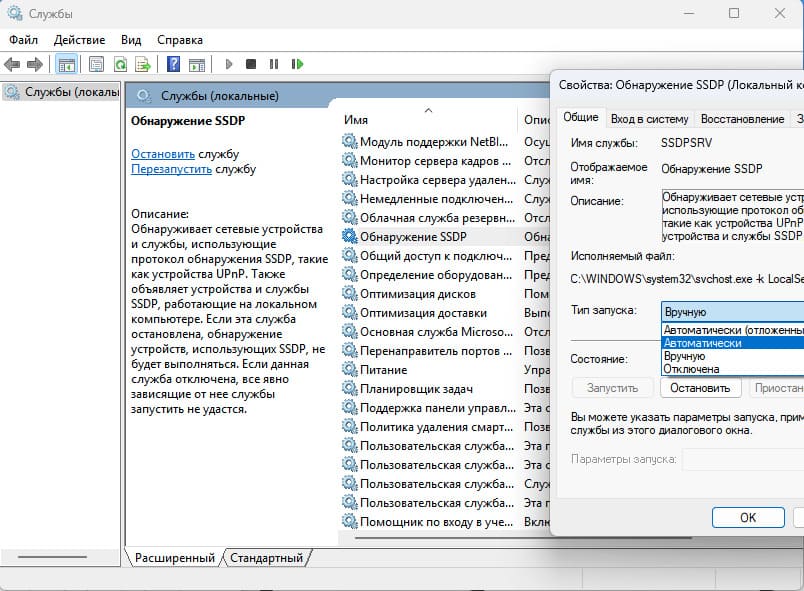Click the Show/Hide Console Tree icon
The height and width of the screenshot is (591, 804).
point(67,64)
